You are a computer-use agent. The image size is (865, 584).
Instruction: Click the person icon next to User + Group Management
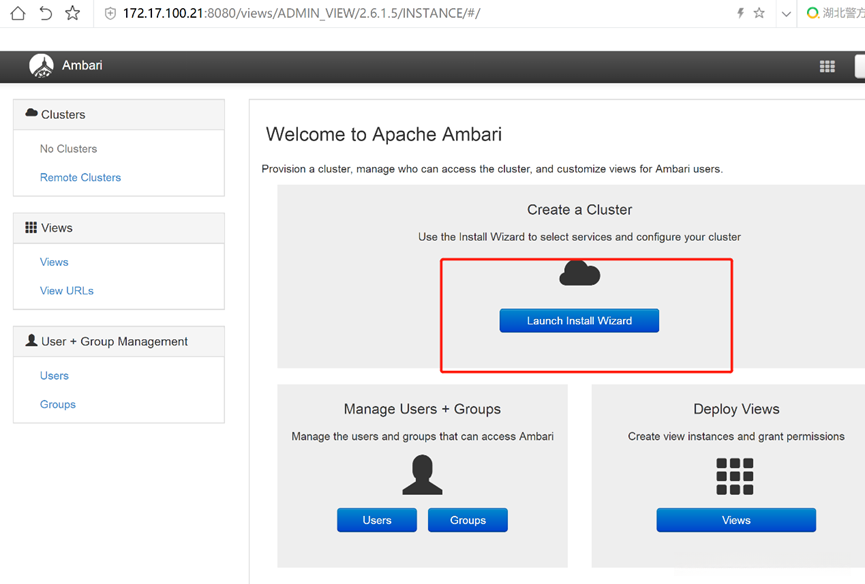31,340
